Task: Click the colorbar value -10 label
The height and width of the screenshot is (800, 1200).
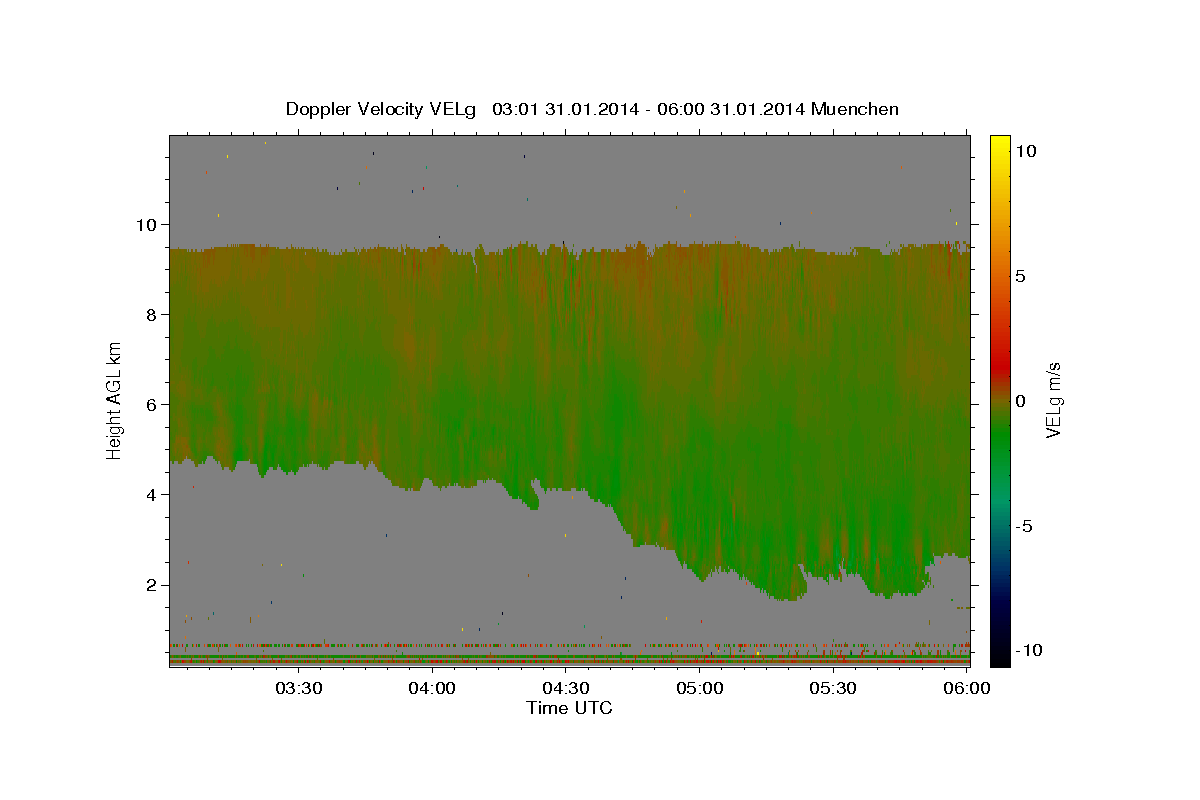Action: (1029, 650)
